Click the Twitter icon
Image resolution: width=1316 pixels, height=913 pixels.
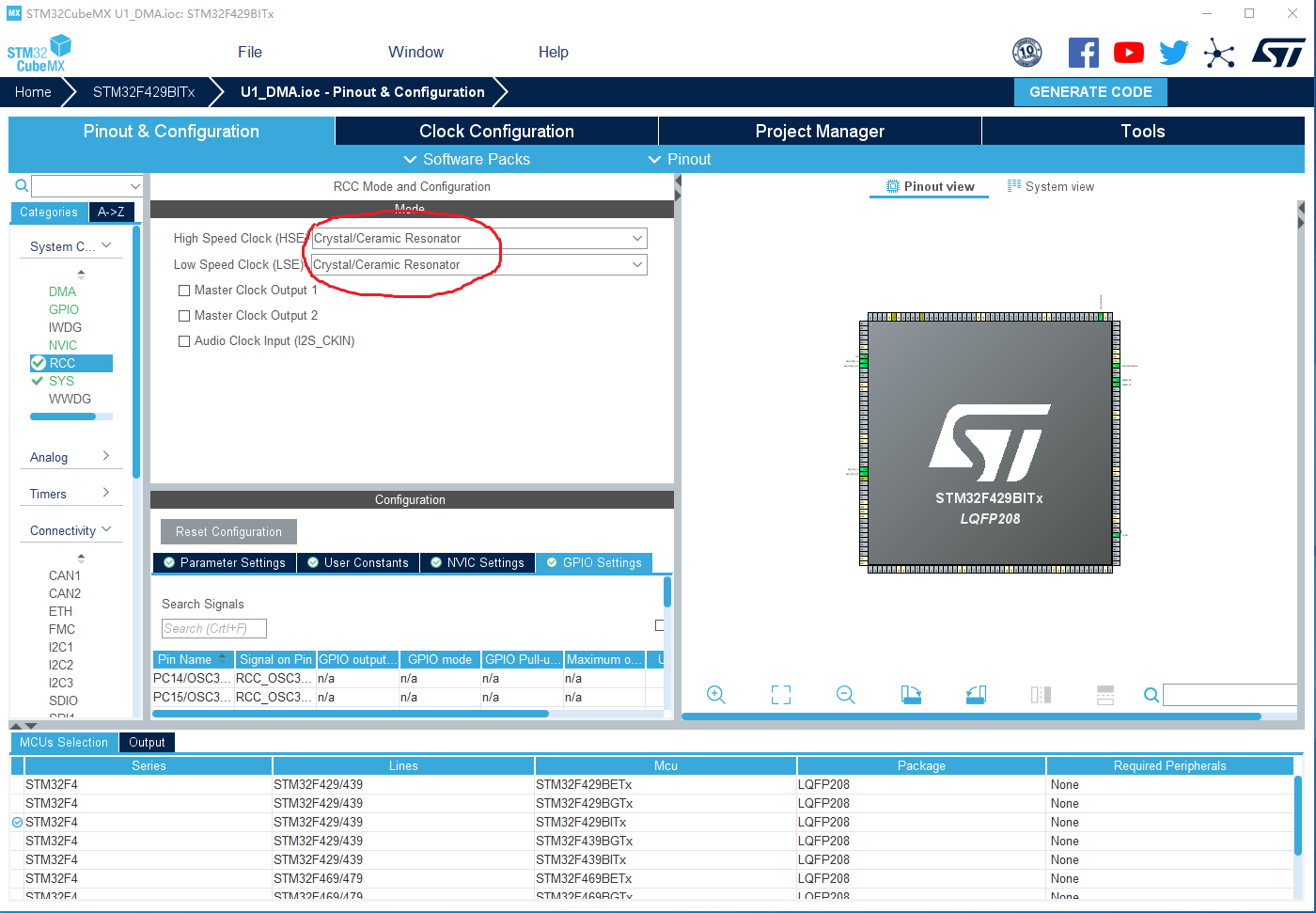(x=1173, y=53)
